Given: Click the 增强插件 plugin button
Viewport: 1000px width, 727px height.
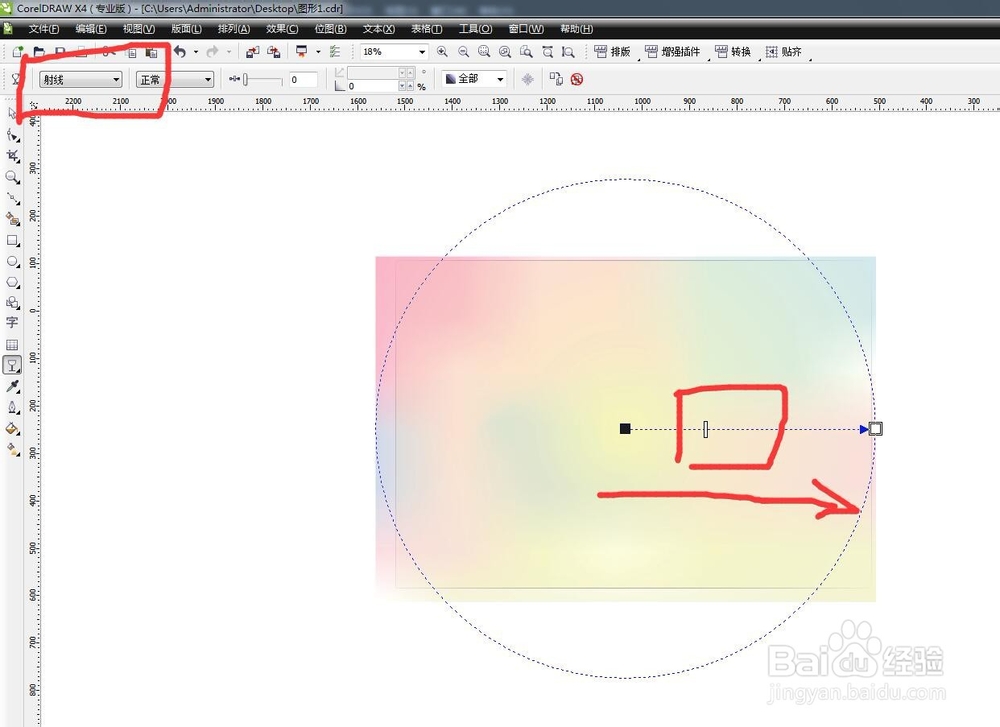Looking at the screenshot, I should tap(672, 52).
